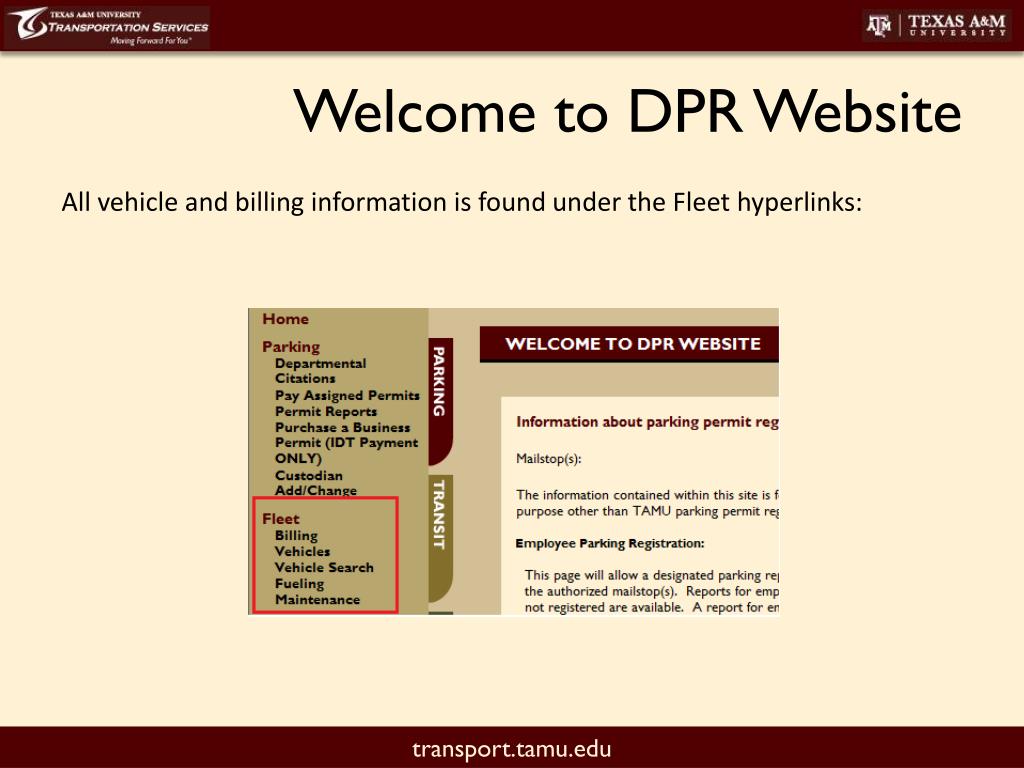This screenshot has height=768, width=1024.
Task: Click the WELCOME TO DPR WEBSITE banner
Action: tap(630, 344)
